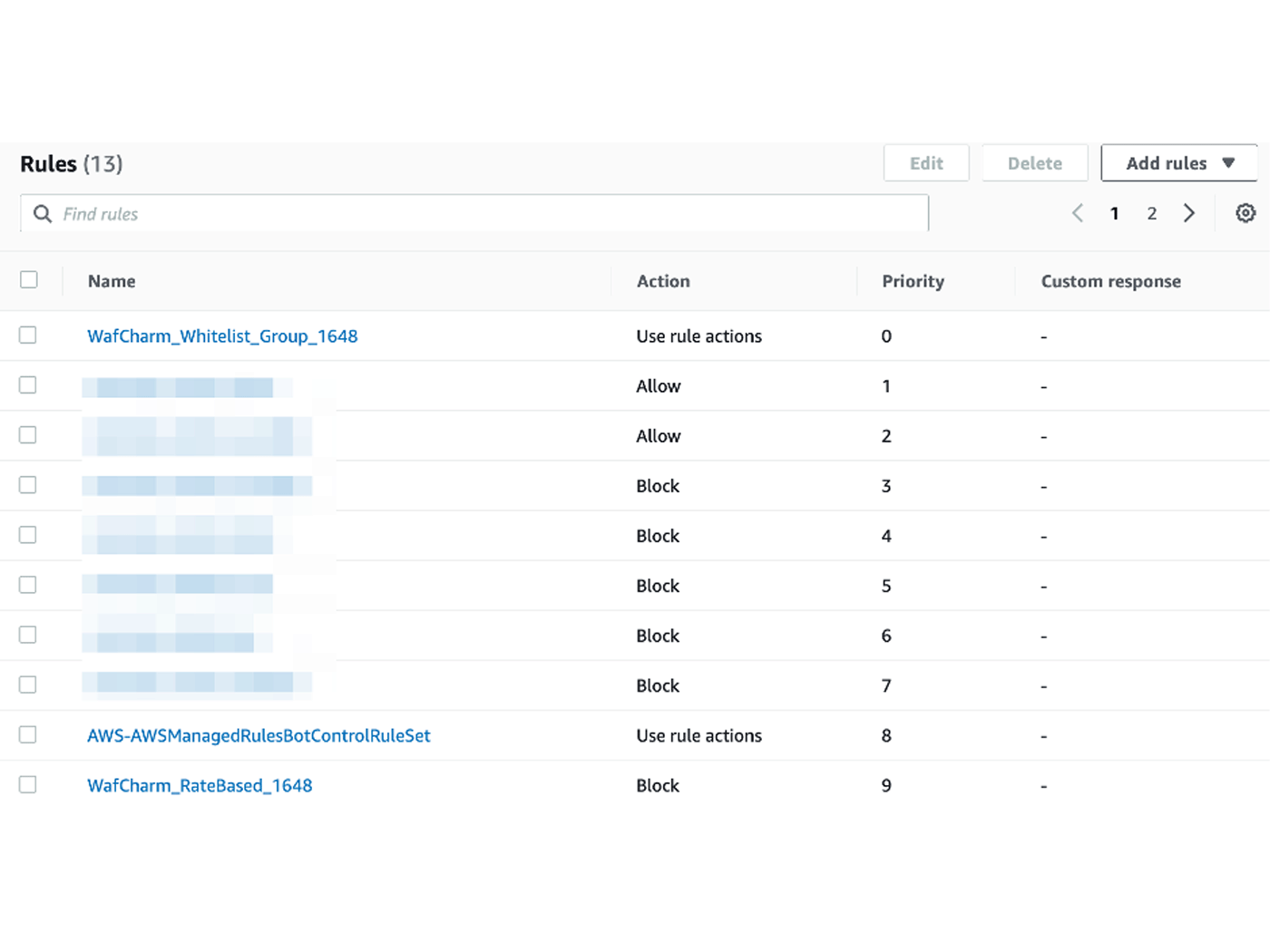The width and height of the screenshot is (1270, 952).
Task: Click the gear icon near pagination controls
Action: click(x=1245, y=212)
